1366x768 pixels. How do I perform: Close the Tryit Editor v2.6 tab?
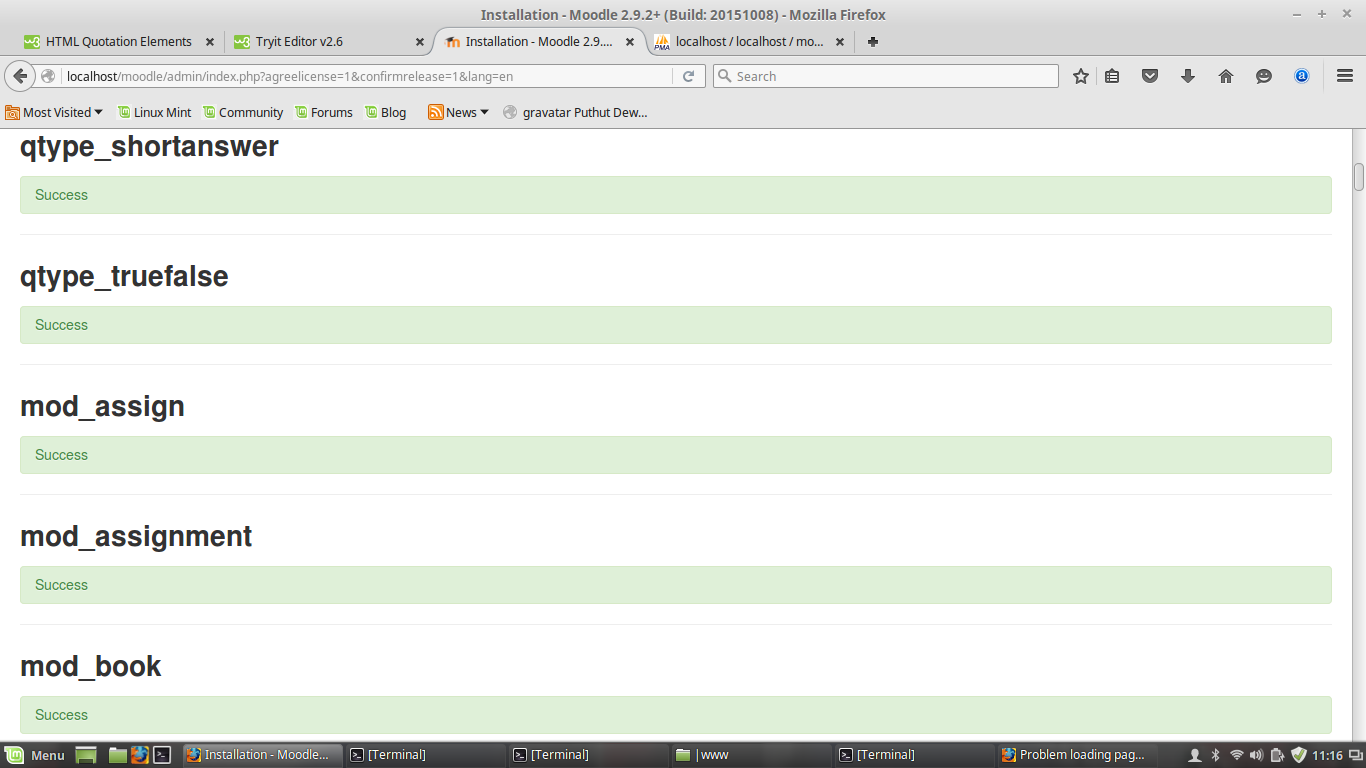pyautogui.click(x=420, y=42)
